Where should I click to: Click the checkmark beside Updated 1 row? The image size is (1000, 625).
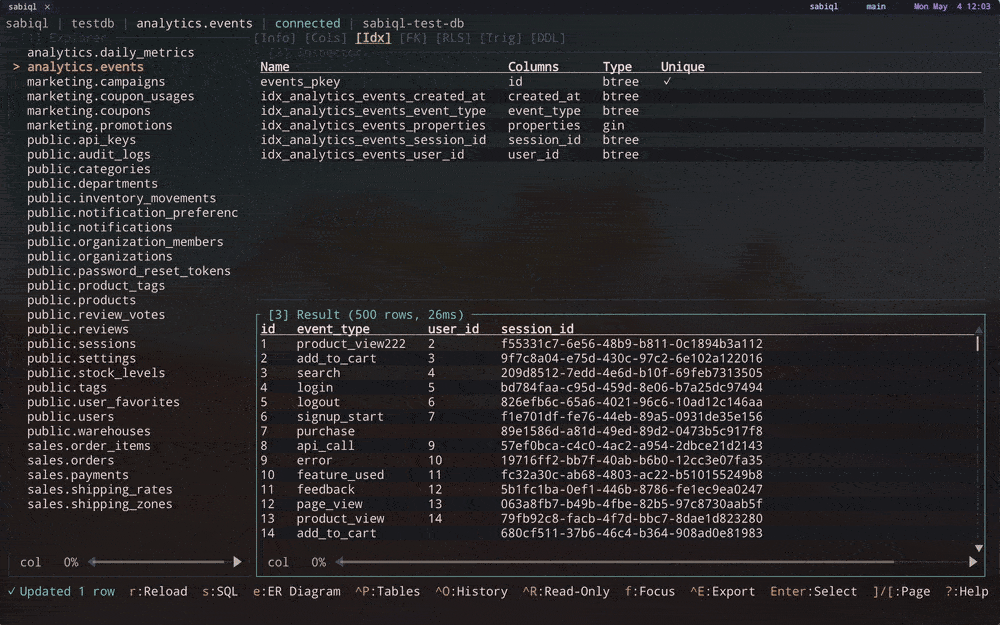coord(11,591)
